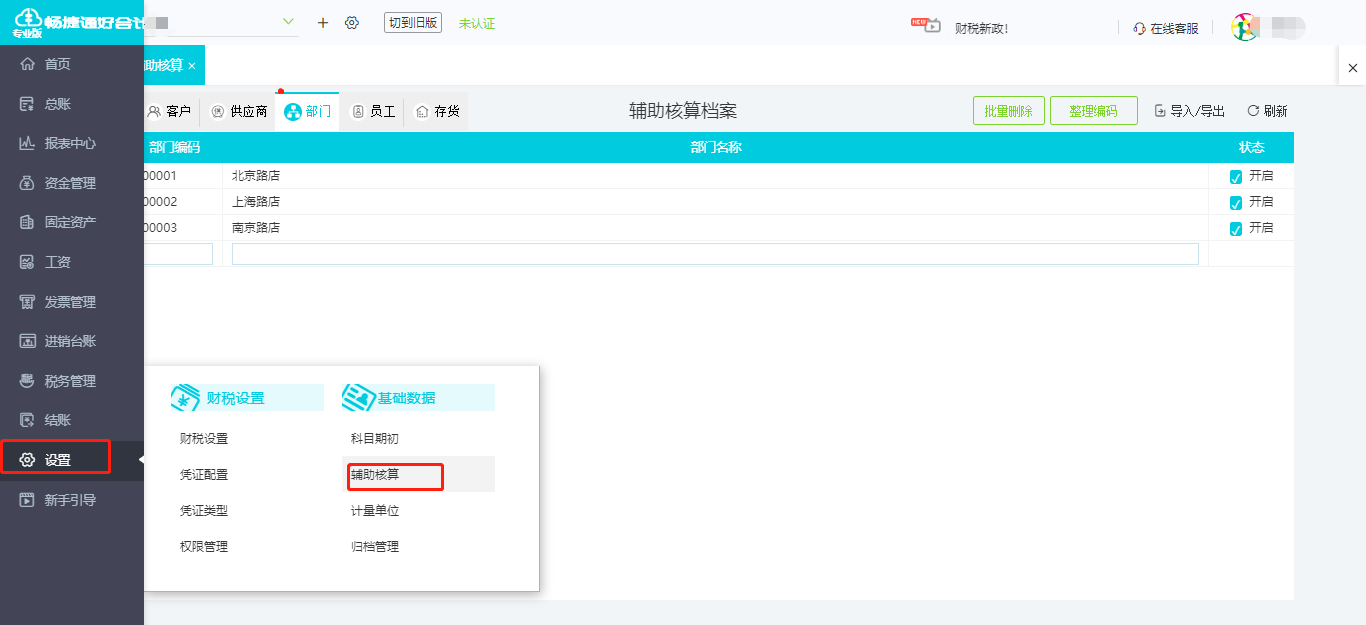Close panel with top-right X button
The image size is (1366, 625).
coord(1353,67)
